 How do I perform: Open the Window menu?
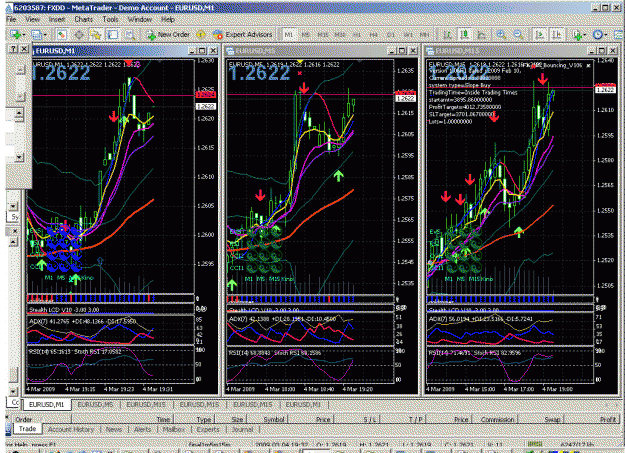pyautogui.click(x=140, y=19)
